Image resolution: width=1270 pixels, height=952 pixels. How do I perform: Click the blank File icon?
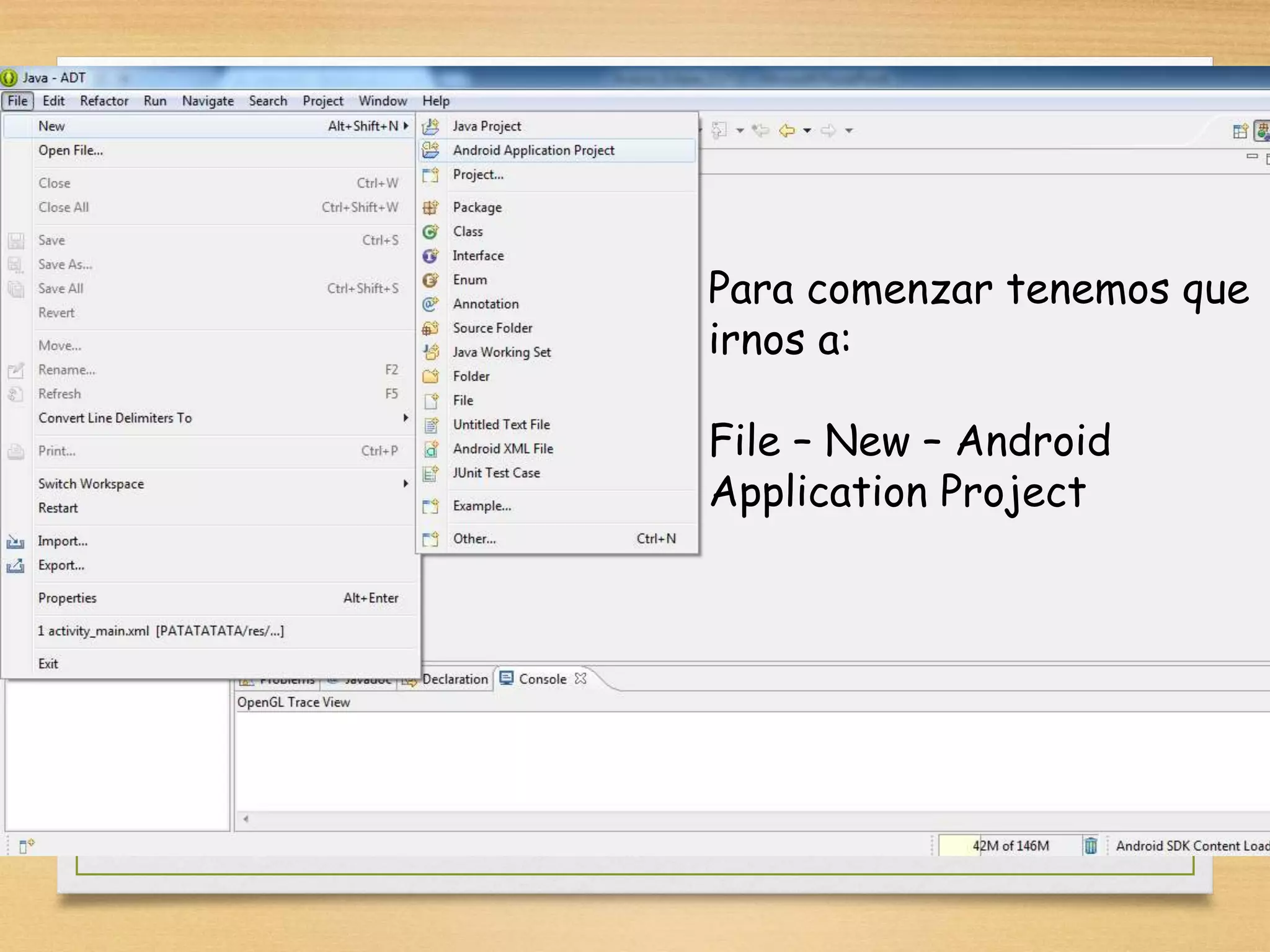pyautogui.click(x=430, y=400)
